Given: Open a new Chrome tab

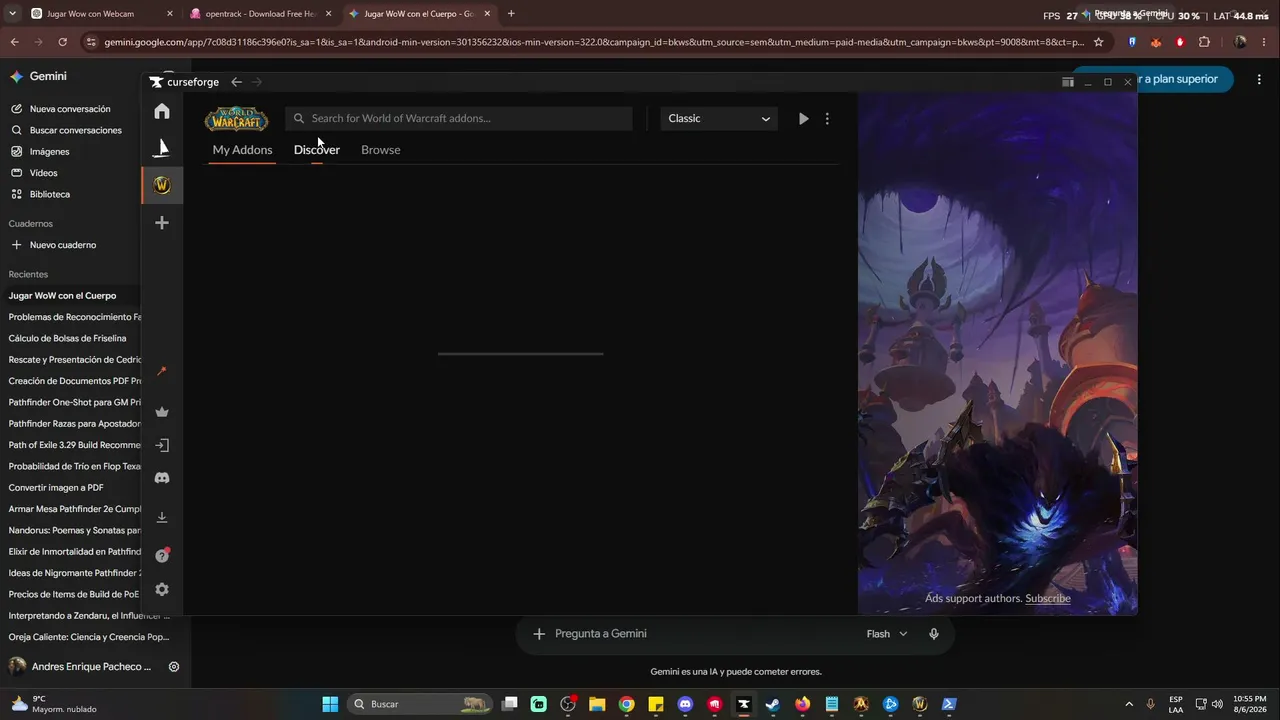Looking at the screenshot, I should (511, 14).
